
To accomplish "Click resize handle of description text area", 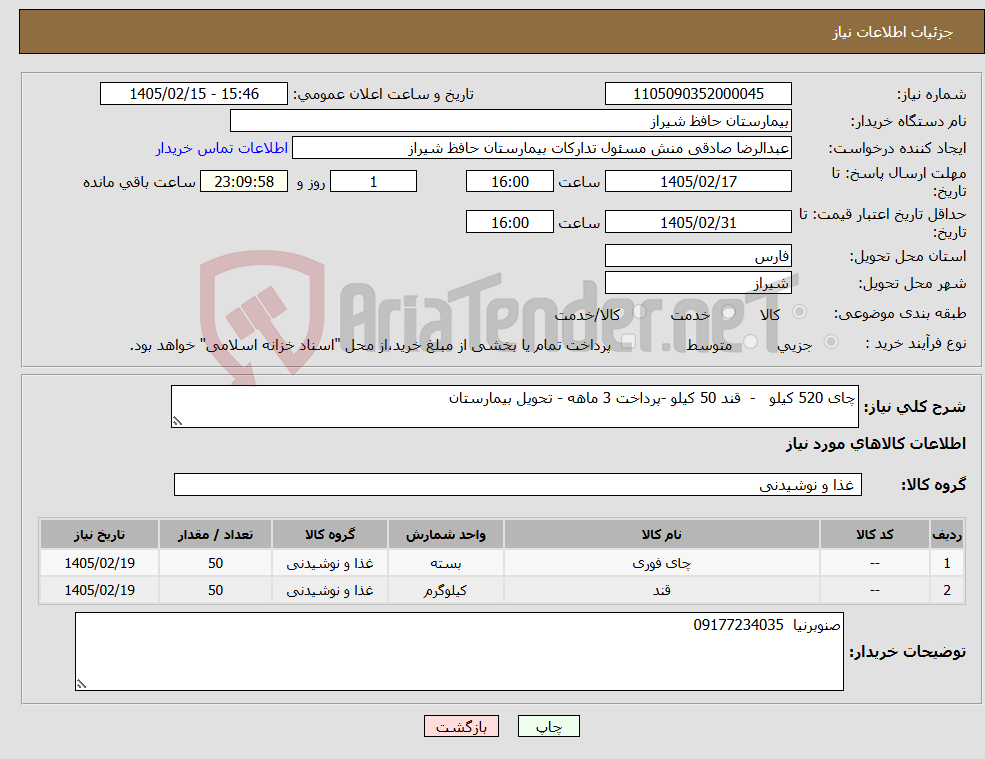I will pos(177,422).
